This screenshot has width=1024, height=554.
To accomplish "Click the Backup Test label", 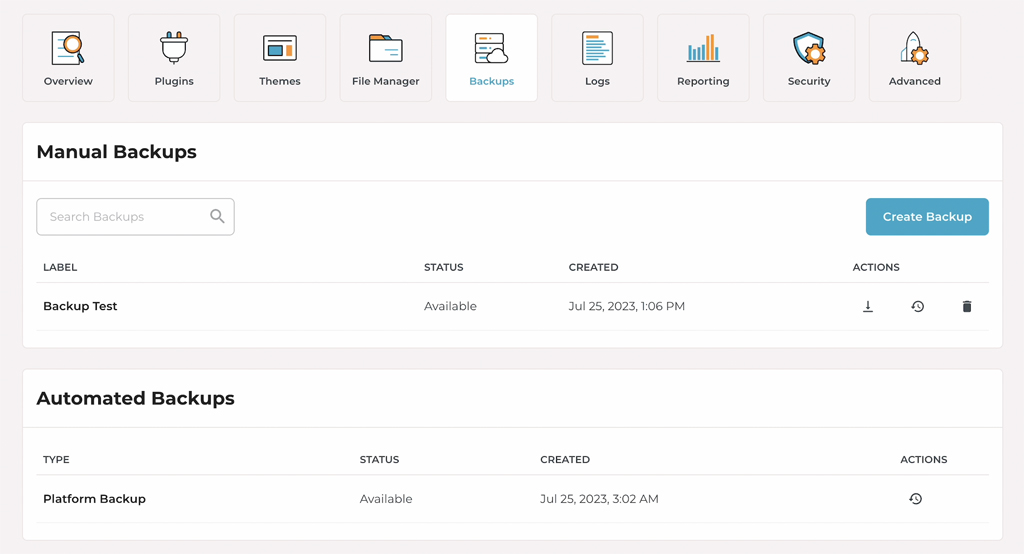I will pyautogui.click(x=80, y=306).
